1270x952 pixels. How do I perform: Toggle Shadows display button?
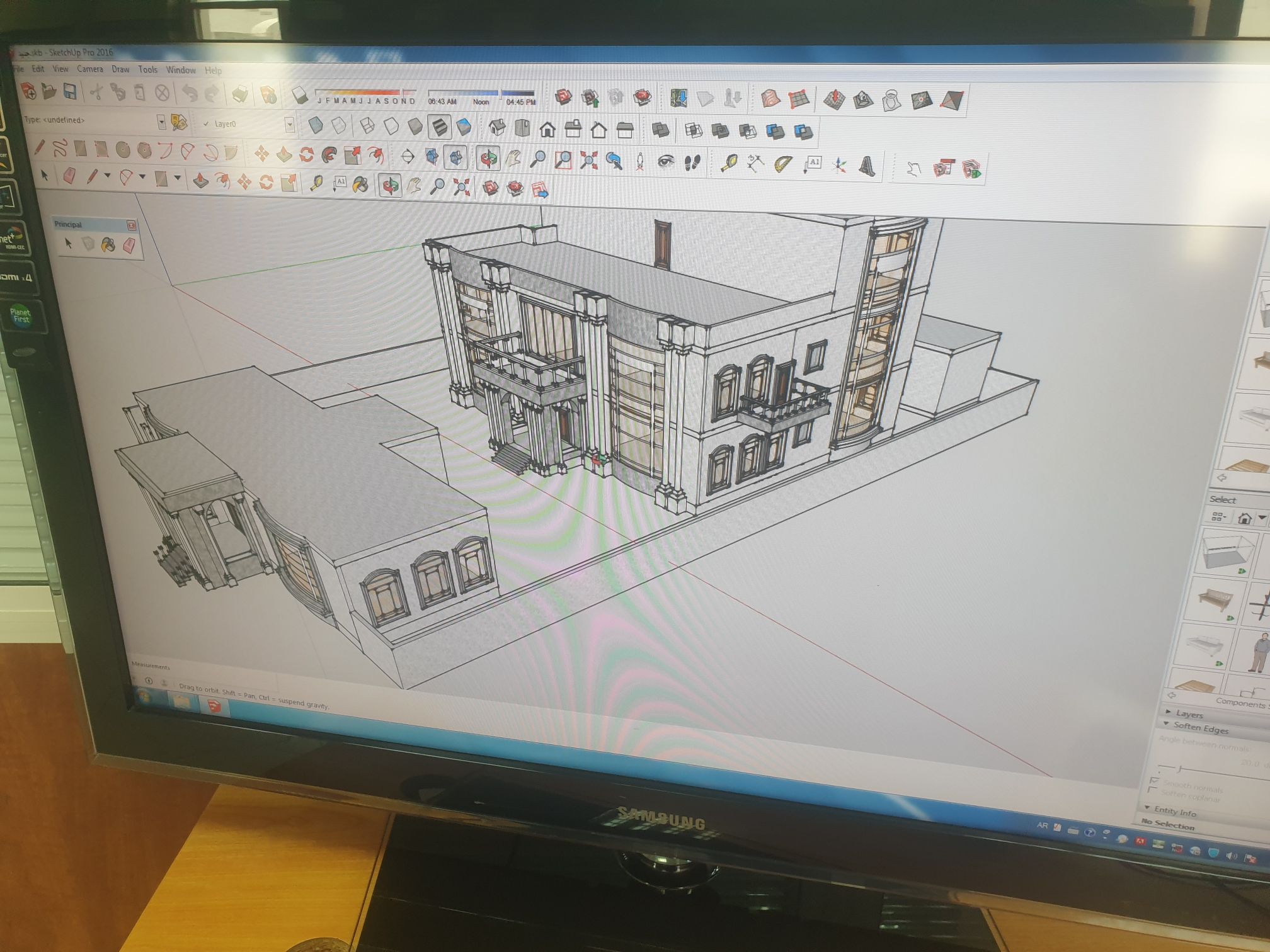[300, 96]
